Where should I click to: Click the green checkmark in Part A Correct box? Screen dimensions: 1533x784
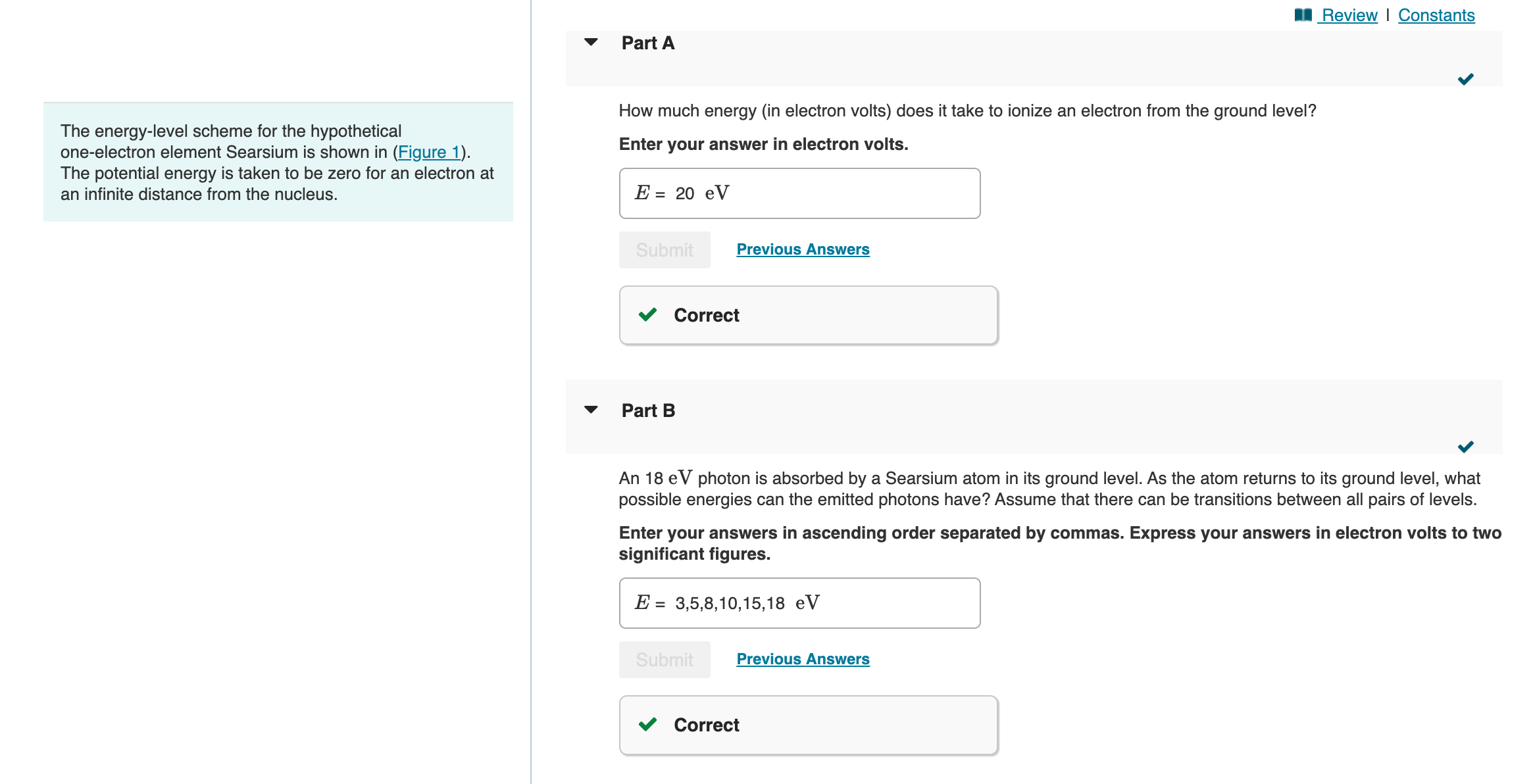pos(647,315)
